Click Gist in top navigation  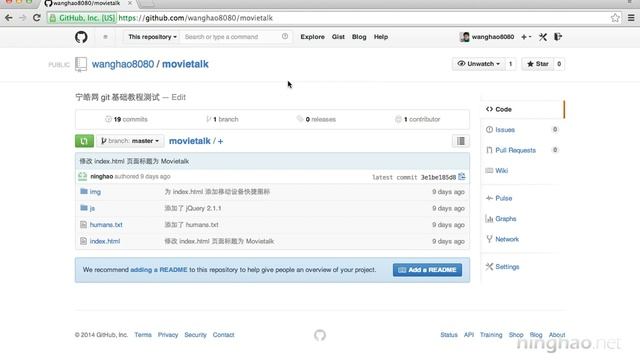click(338, 37)
